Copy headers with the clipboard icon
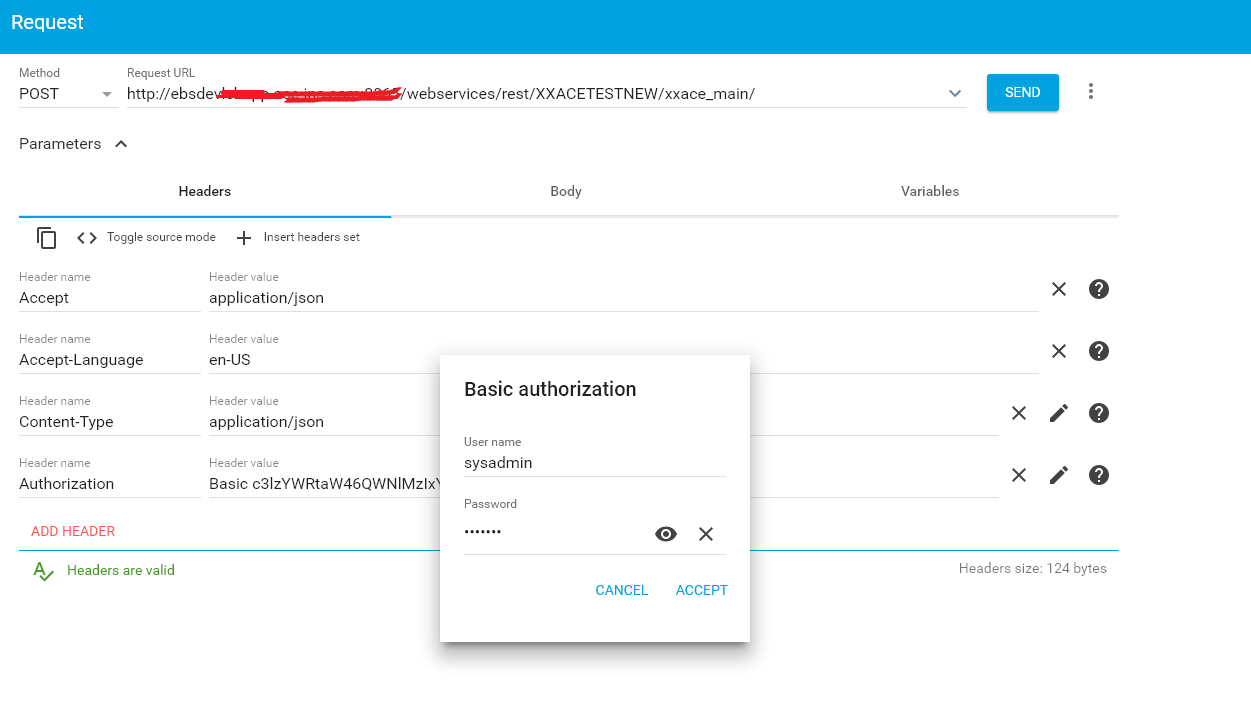The width and height of the screenshot is (1251, 715). click(47, 238)
